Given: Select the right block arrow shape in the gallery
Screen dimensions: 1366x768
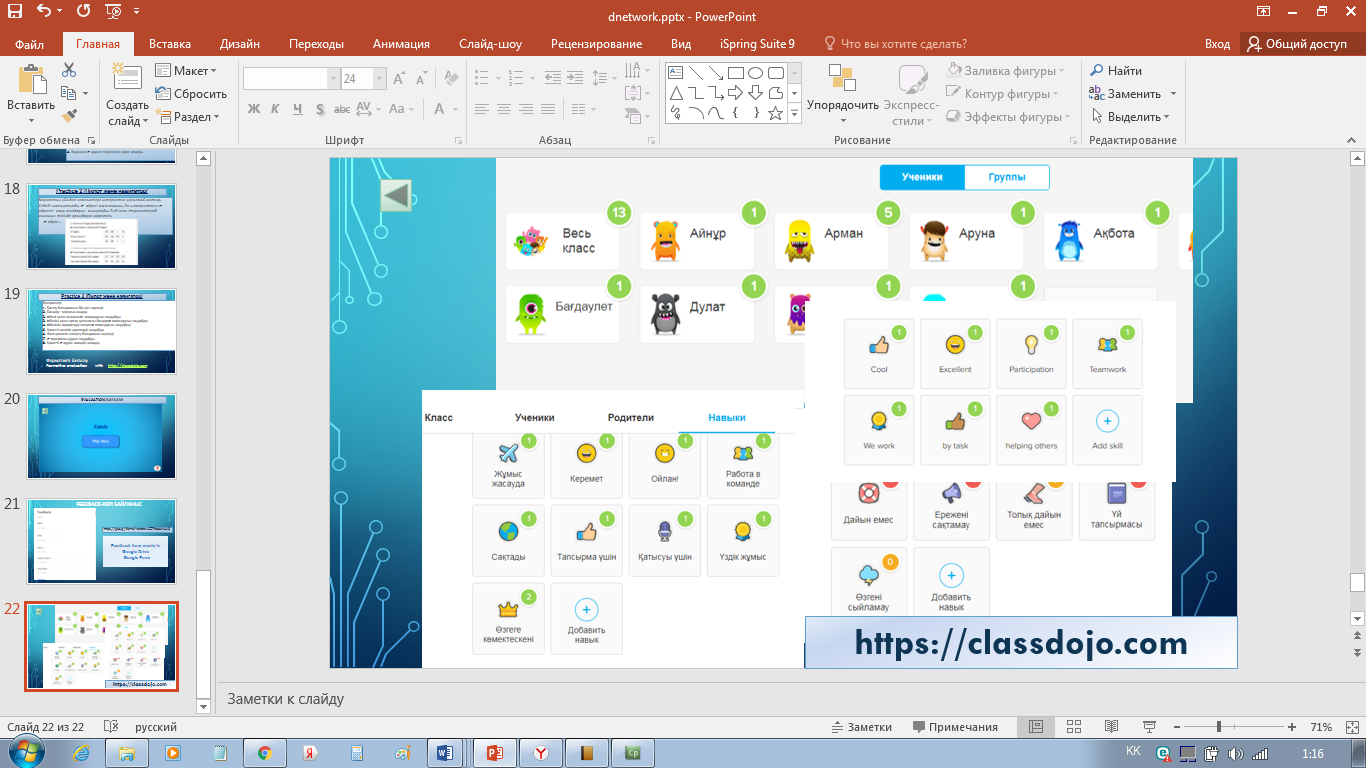Looking at the screenshot, I should pyautogui.click(x=735, y=93).
